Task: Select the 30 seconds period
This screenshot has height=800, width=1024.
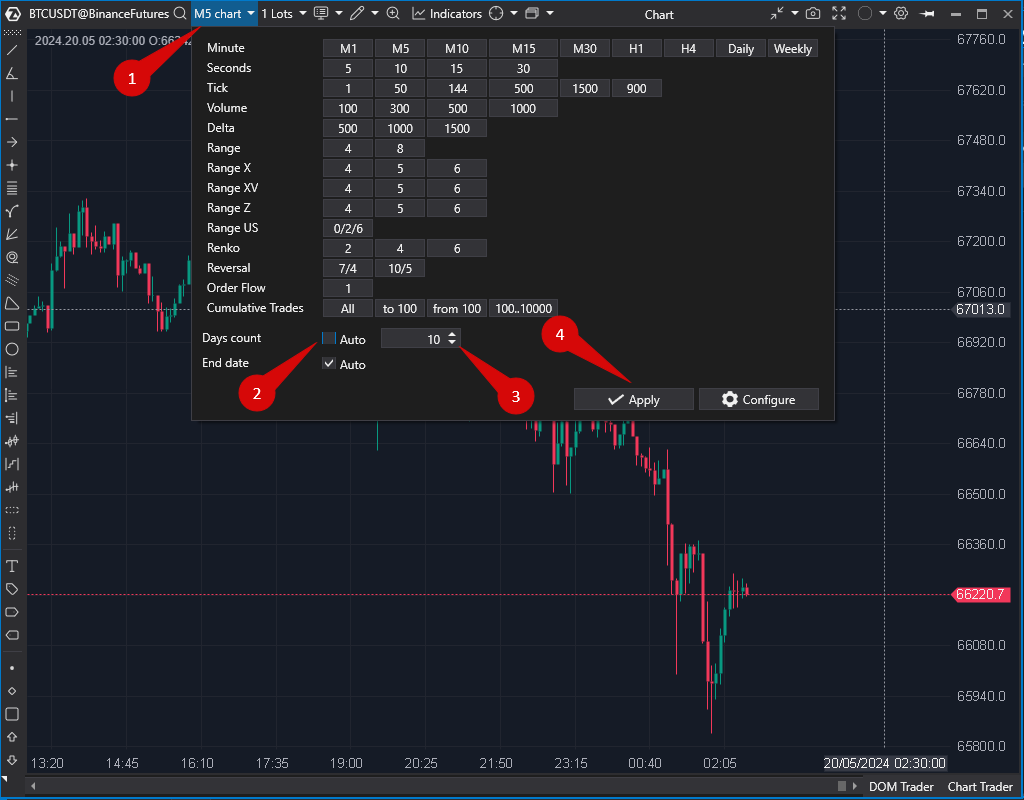Action: pos(523,69)
